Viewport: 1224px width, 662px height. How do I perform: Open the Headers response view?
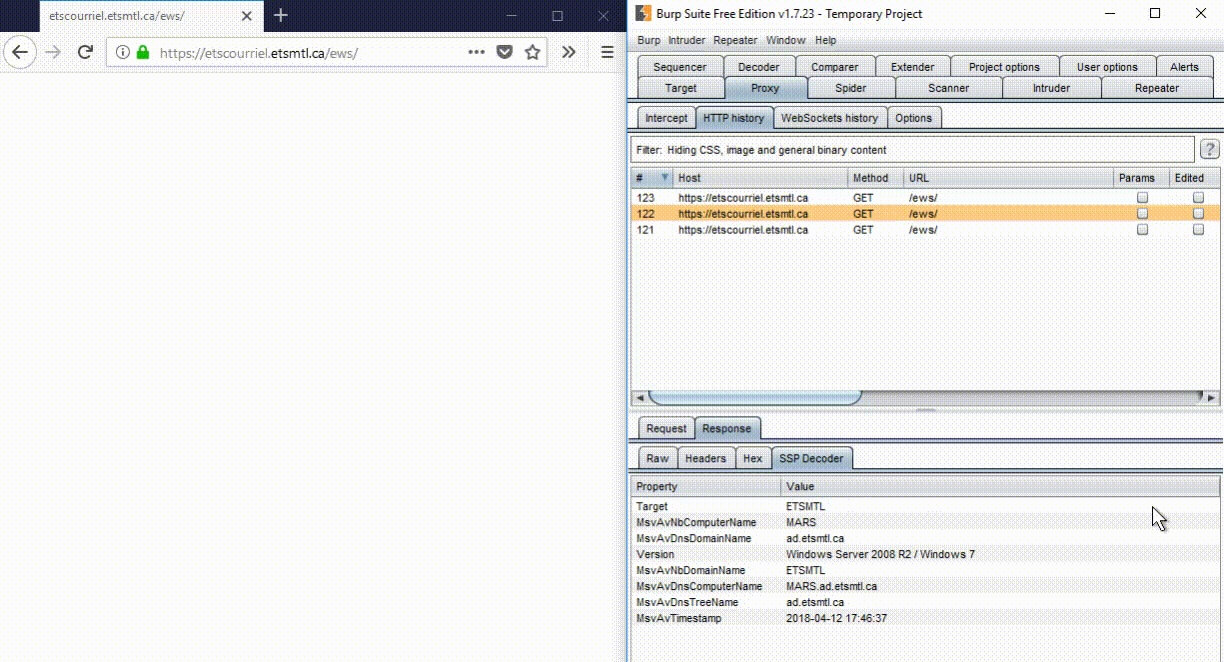[706, 458]
